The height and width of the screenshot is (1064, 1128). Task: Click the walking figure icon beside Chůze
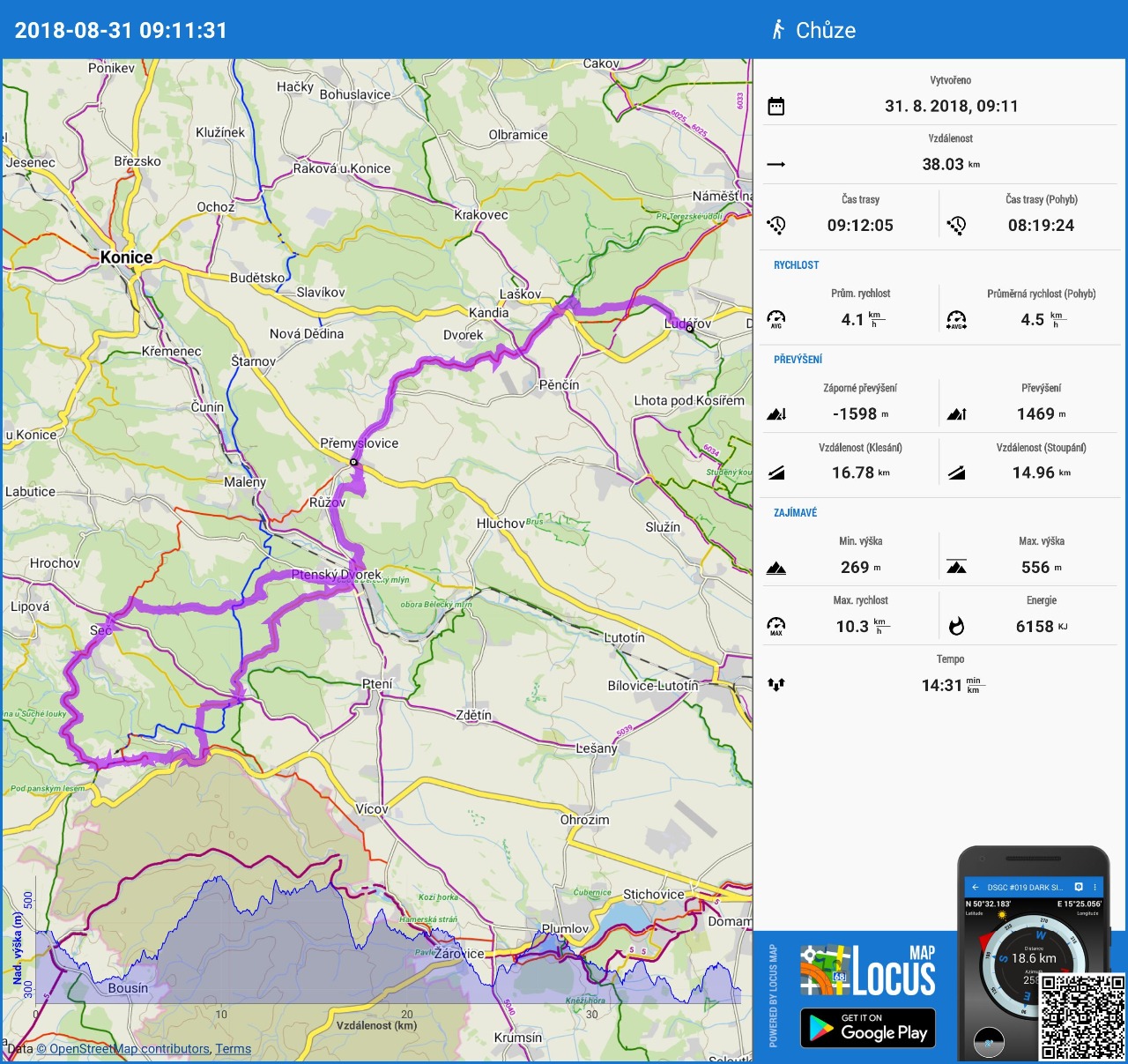[778, 30]
